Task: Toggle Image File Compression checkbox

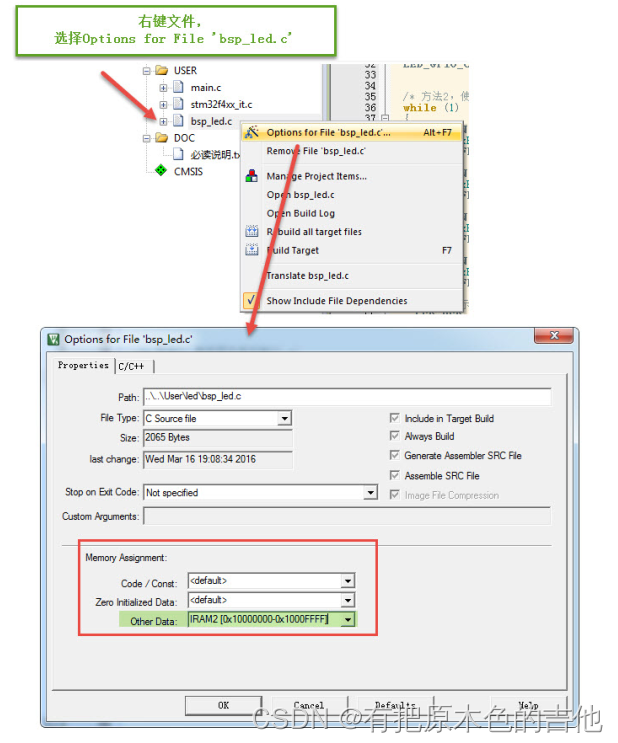Action: coord(394,495)
